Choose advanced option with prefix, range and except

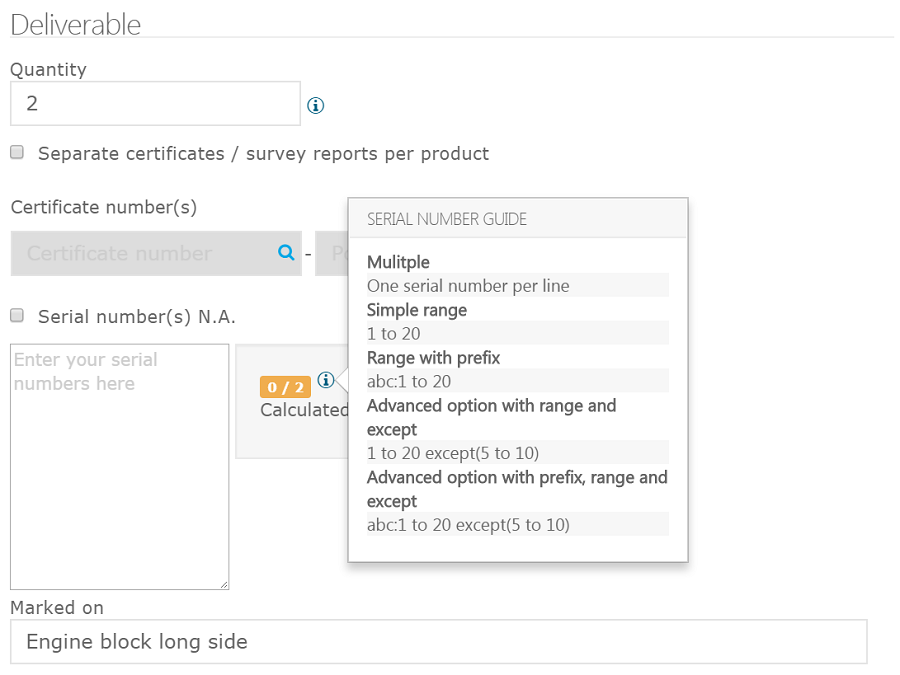click(x=517, y=489)
